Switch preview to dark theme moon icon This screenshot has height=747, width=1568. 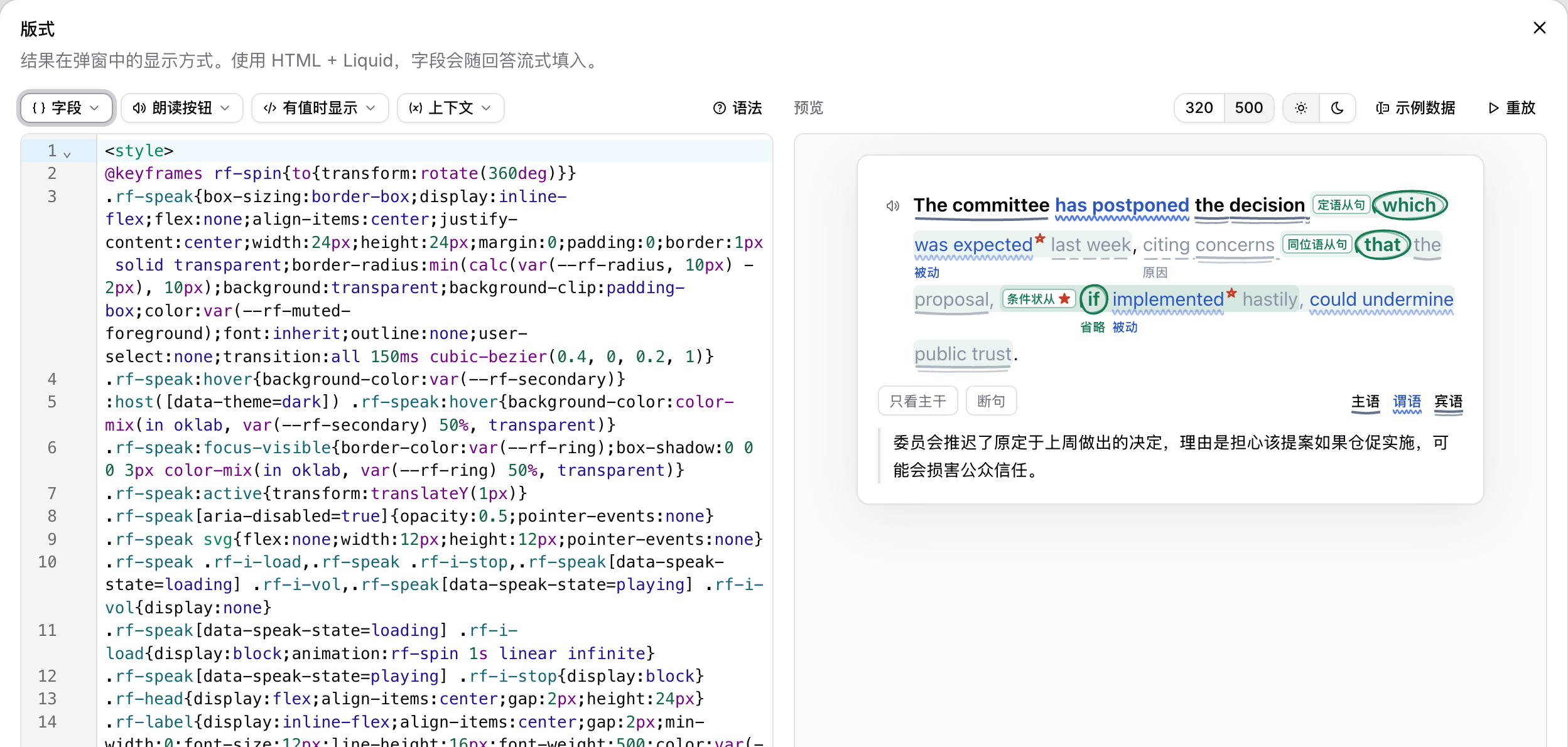[1338, 108]
